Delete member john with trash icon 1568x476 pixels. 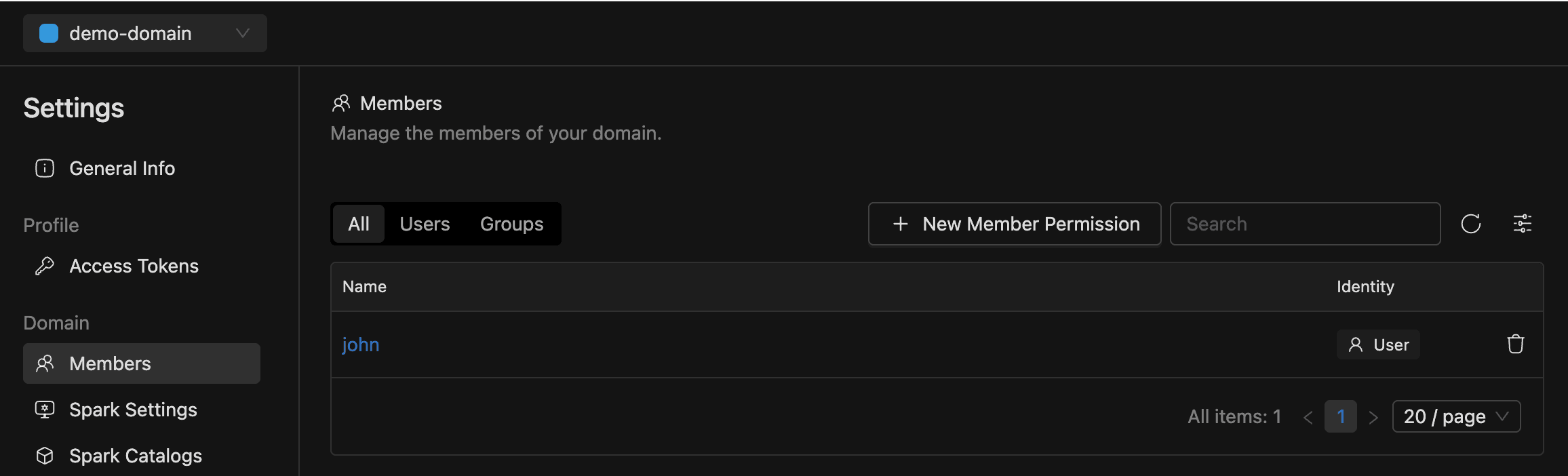click(x=1515, y=344)
